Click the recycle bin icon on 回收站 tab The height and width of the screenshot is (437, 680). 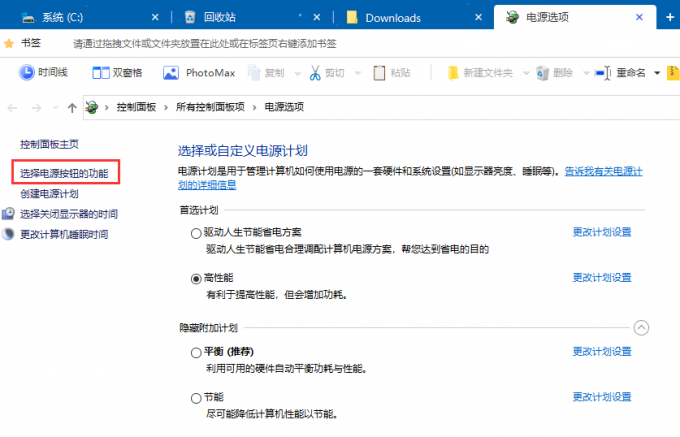coord(190,17)
